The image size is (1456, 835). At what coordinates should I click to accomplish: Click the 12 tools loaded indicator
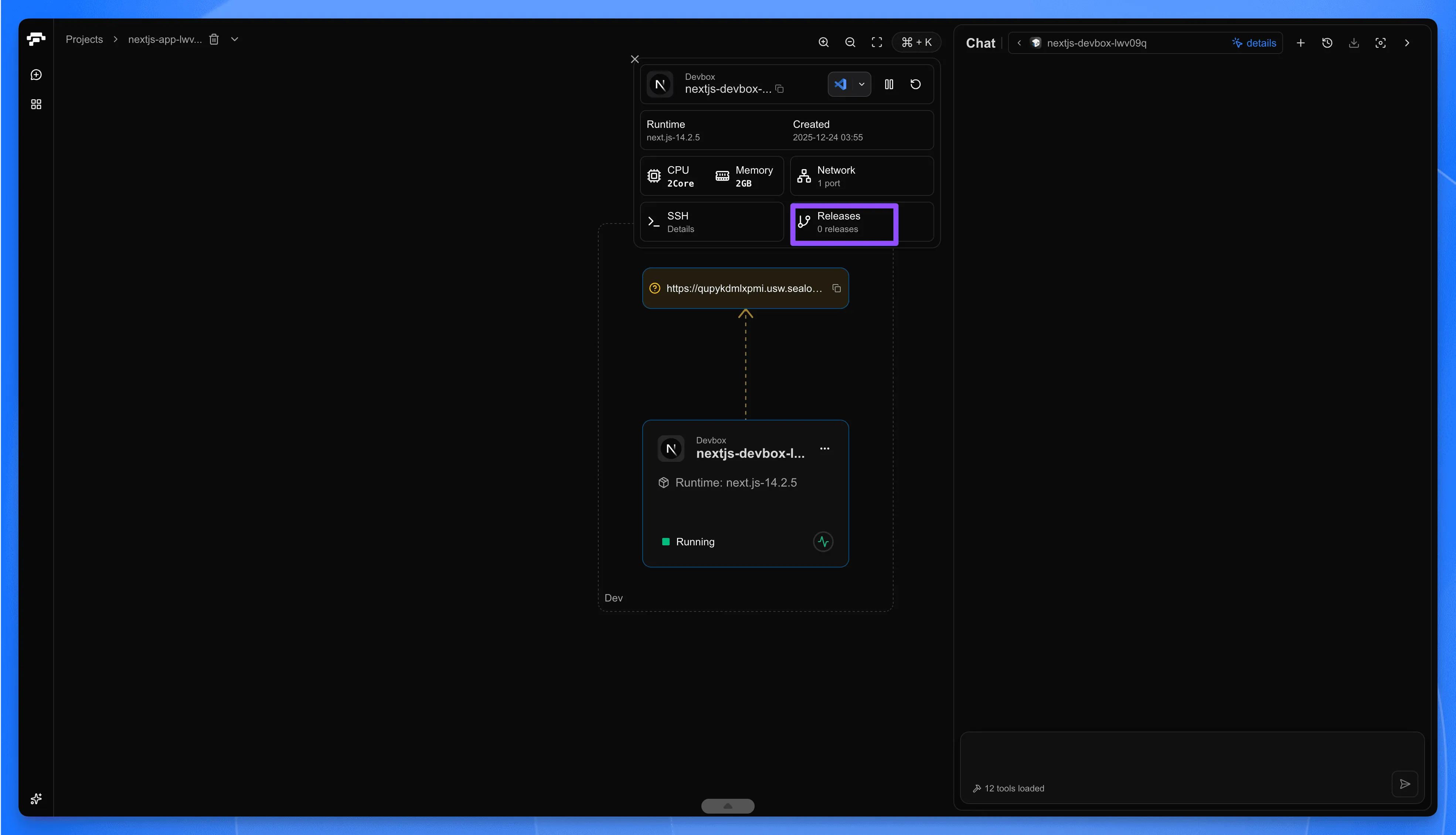pyautogui.click(x=1008, y=788)
